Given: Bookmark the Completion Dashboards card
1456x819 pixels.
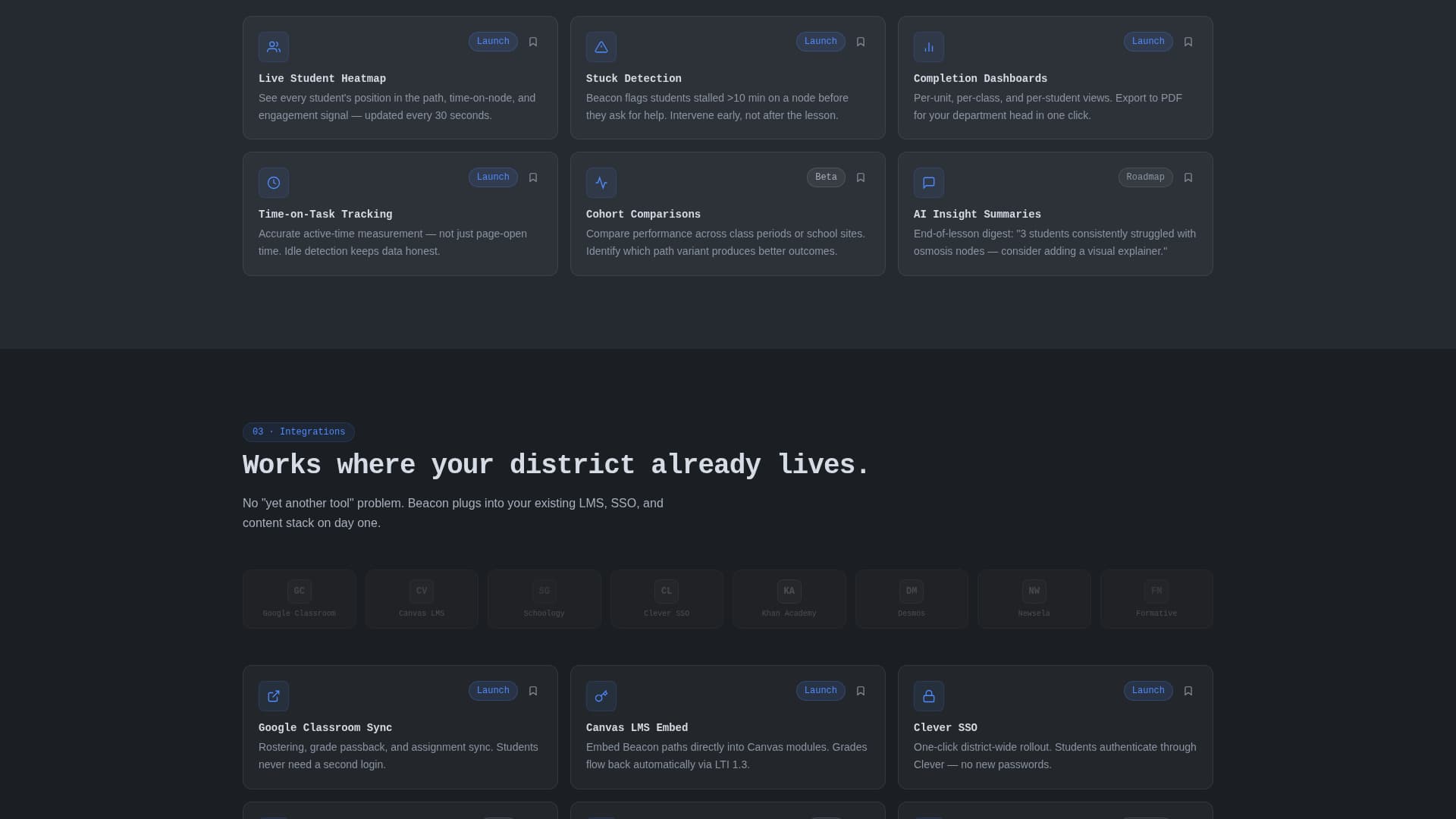Looking at the screenshot, I should (x=1188, y=42).
